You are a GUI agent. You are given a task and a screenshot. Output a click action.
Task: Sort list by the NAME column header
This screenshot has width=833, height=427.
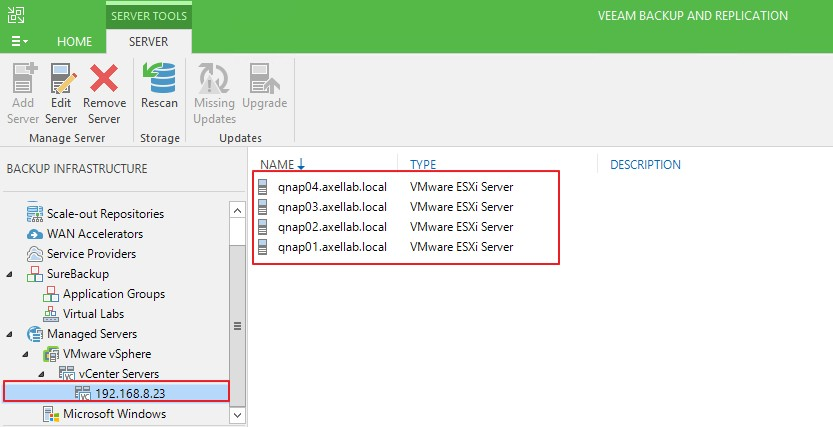pyautogui.click(x=276, y=165)
